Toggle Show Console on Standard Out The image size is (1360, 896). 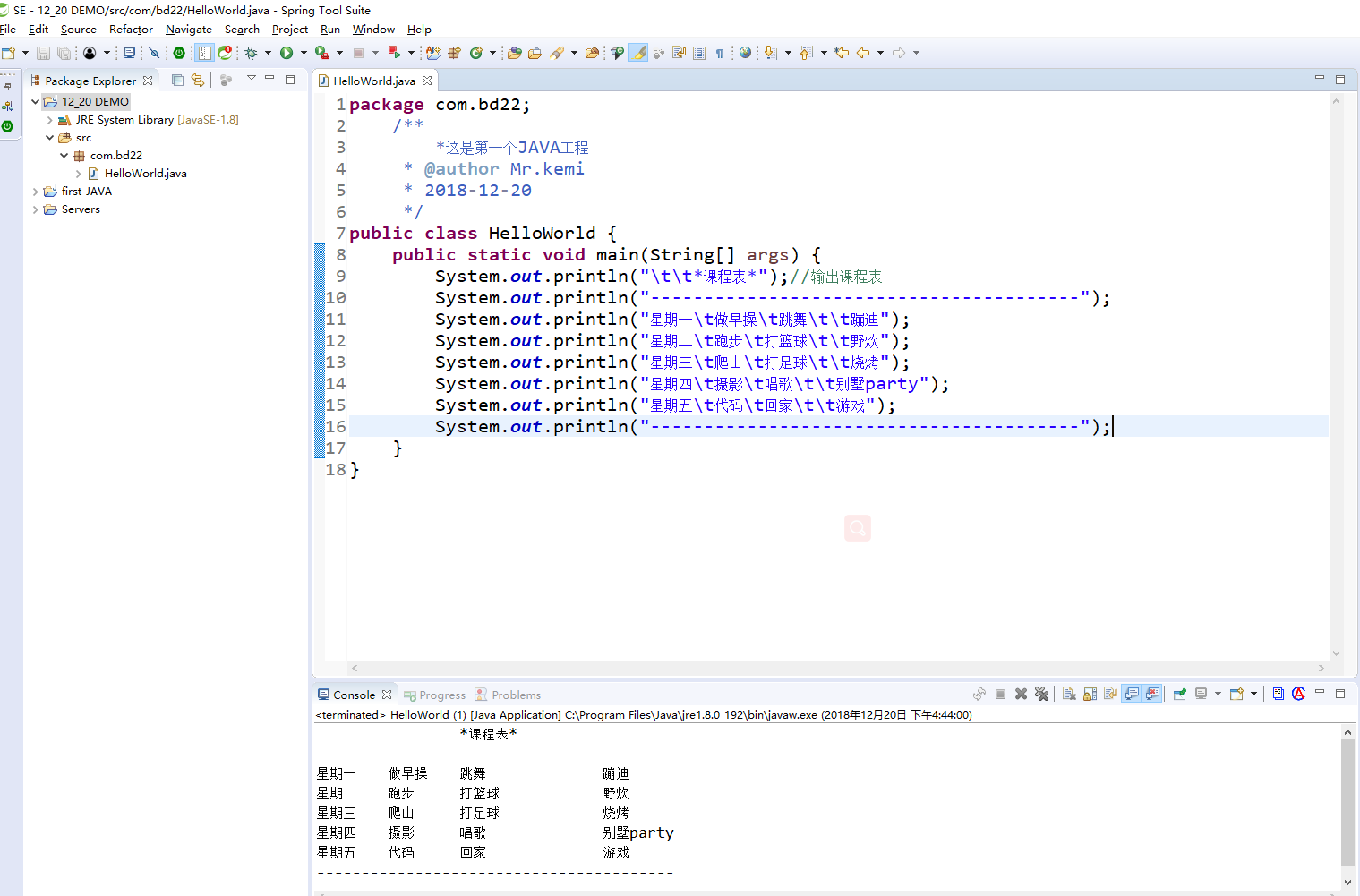[1132, 694]
